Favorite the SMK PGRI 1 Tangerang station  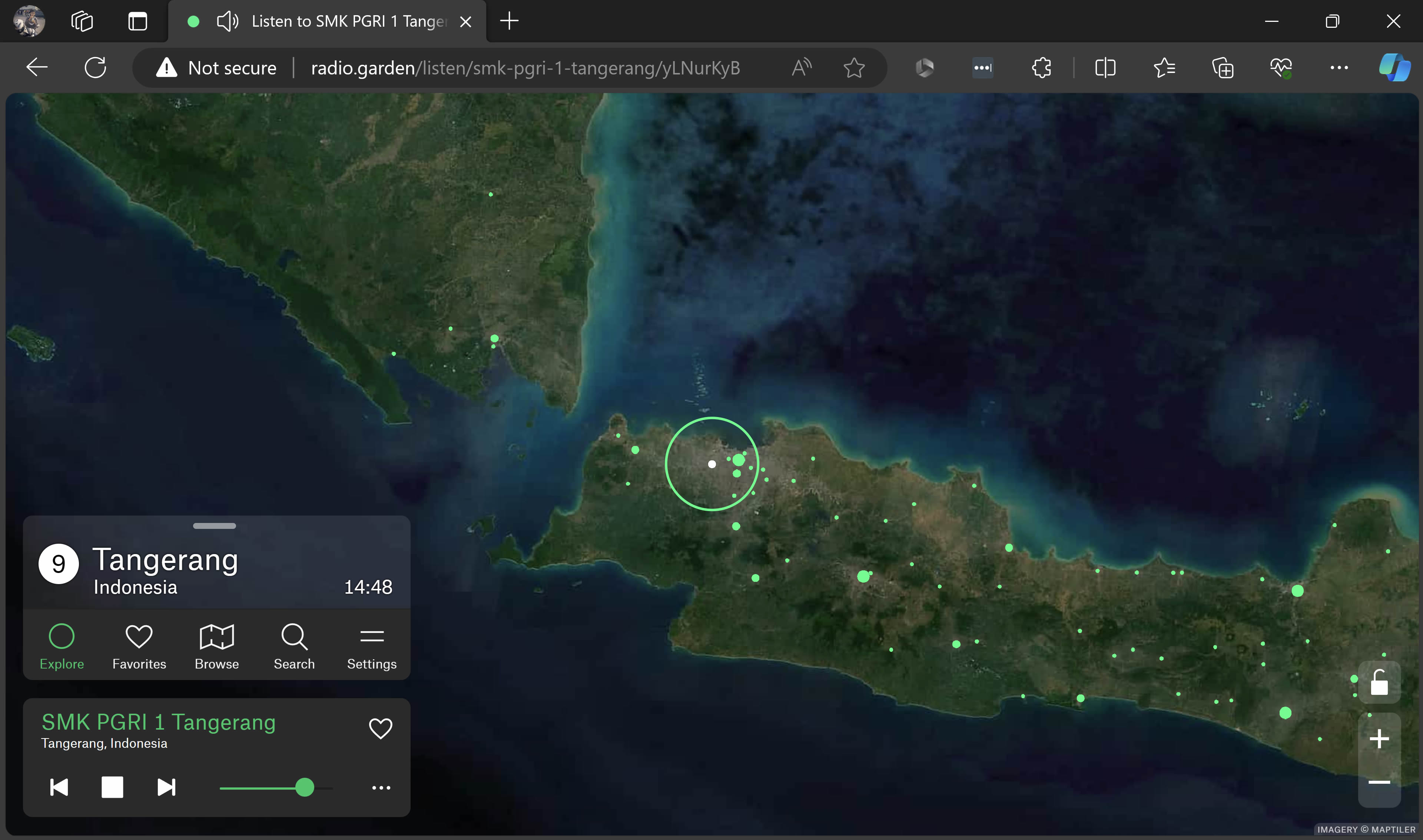tap(381, 729)
